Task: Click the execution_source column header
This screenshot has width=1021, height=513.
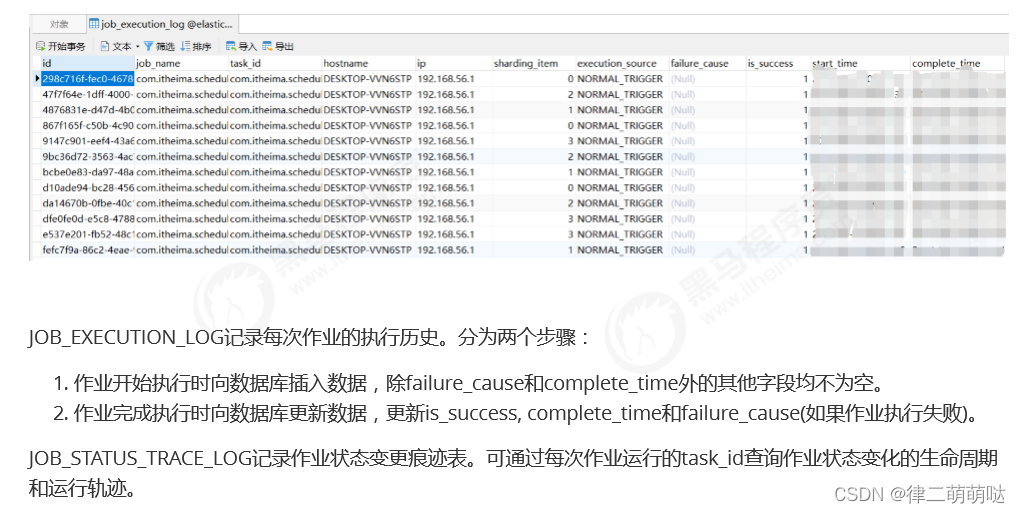Action: point(622,63)
